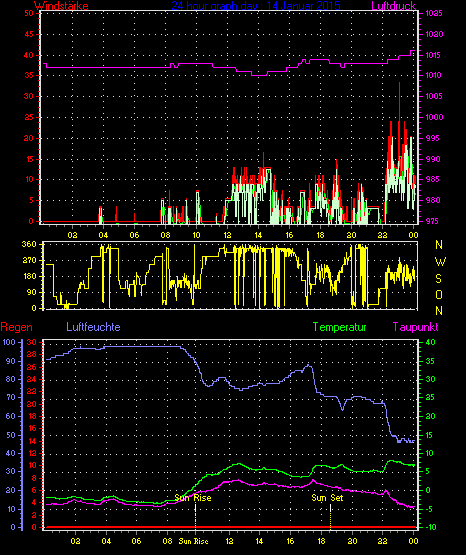Click the 04 hour label under the lower chart
Viewport: 466px width, 555px height.
(106, 541)
